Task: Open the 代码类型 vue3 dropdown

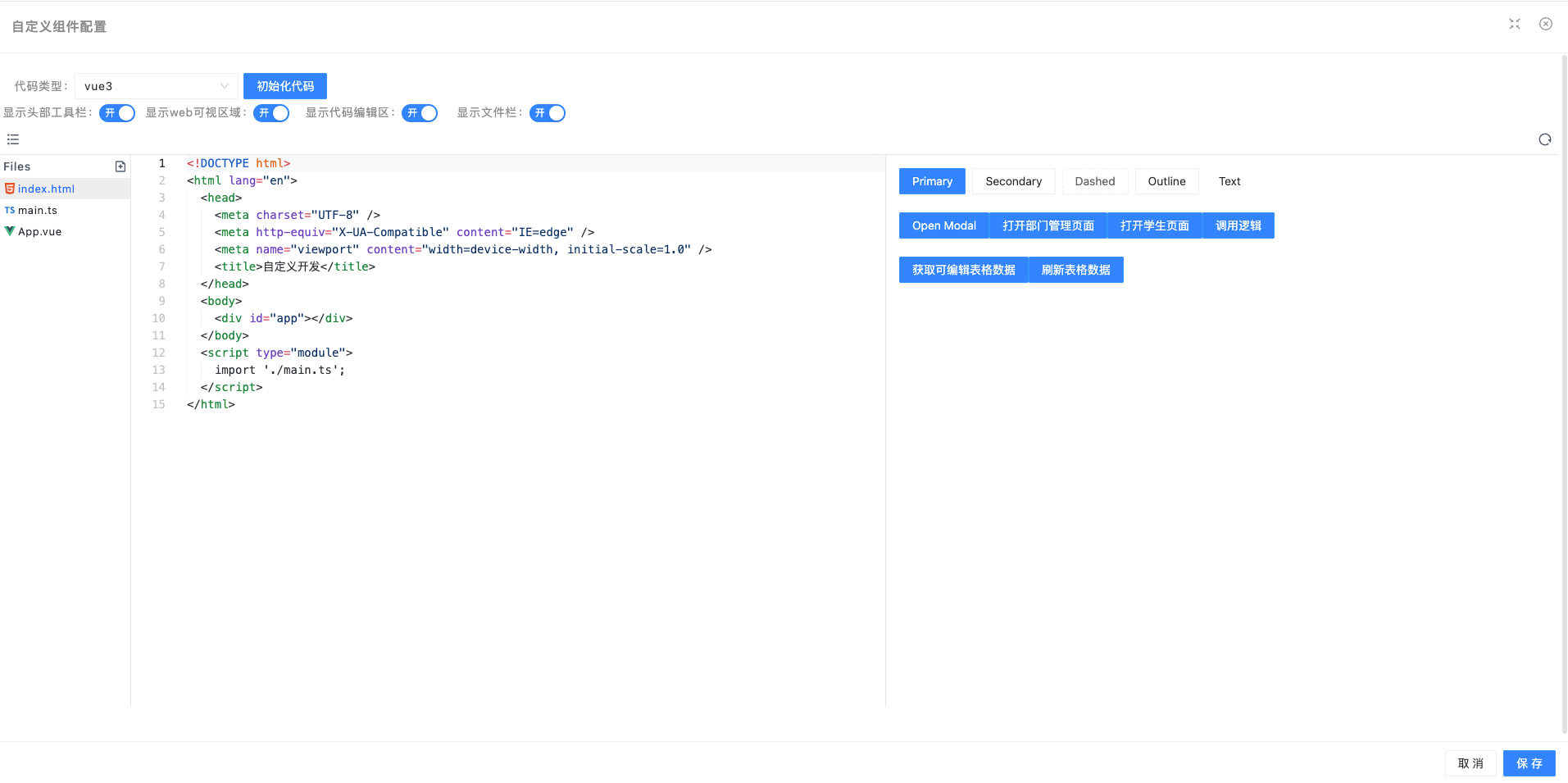Action: pos(157,86)
